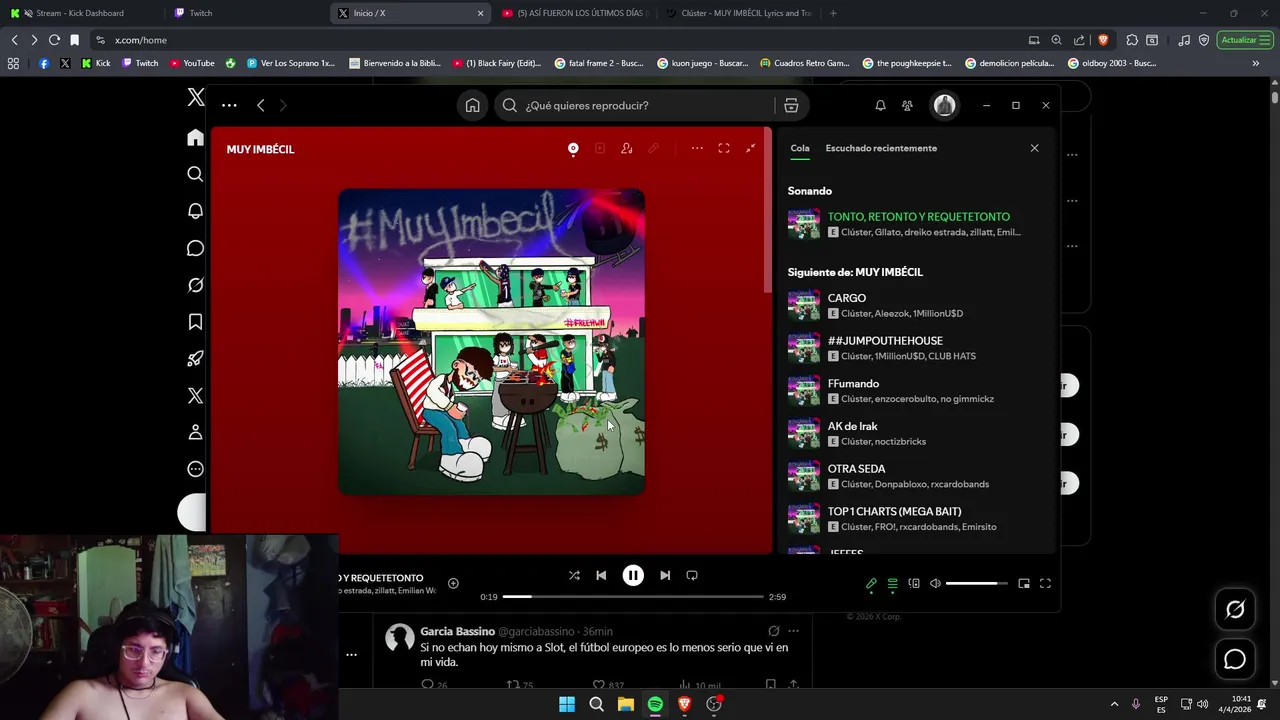Image resolution: width=1280 pixels, height=720 pixels.
Task: Toggle shuffle playback
Action: (x=574, y=575)
